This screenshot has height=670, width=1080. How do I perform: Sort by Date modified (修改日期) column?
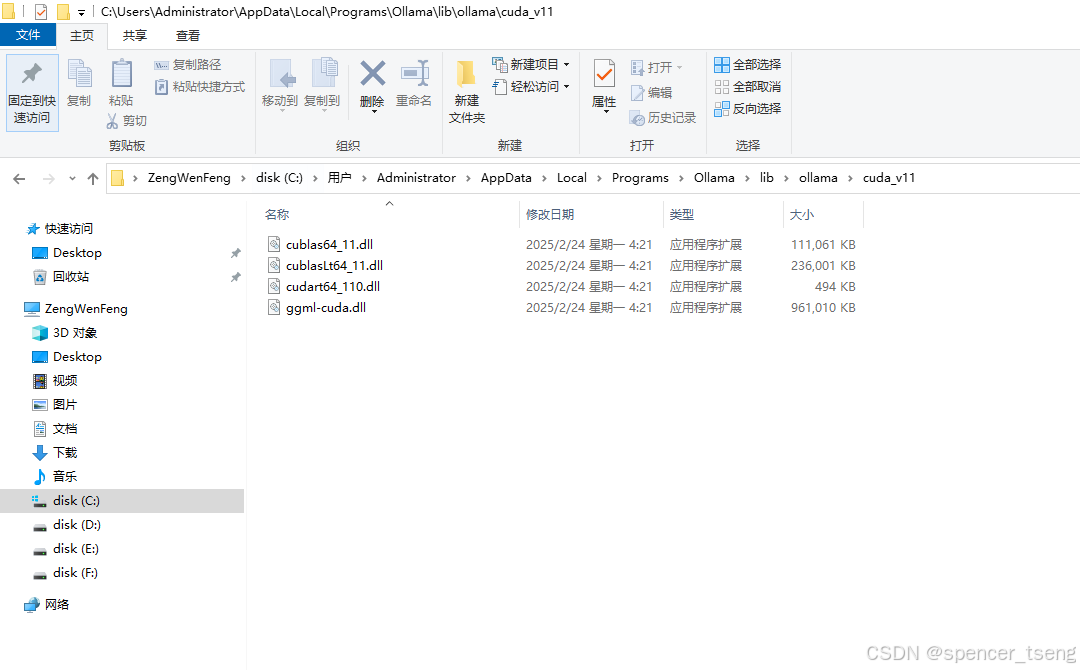click(x=550, y=215)
